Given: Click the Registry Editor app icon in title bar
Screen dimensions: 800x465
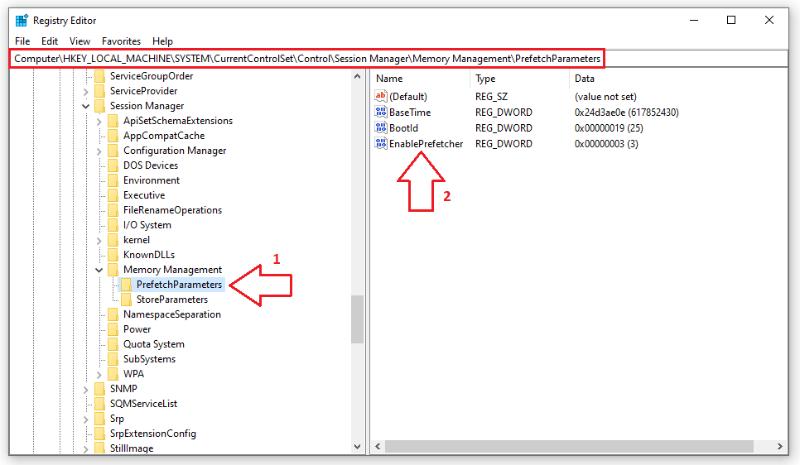Looking at the screenshot, I should (21, 20).
